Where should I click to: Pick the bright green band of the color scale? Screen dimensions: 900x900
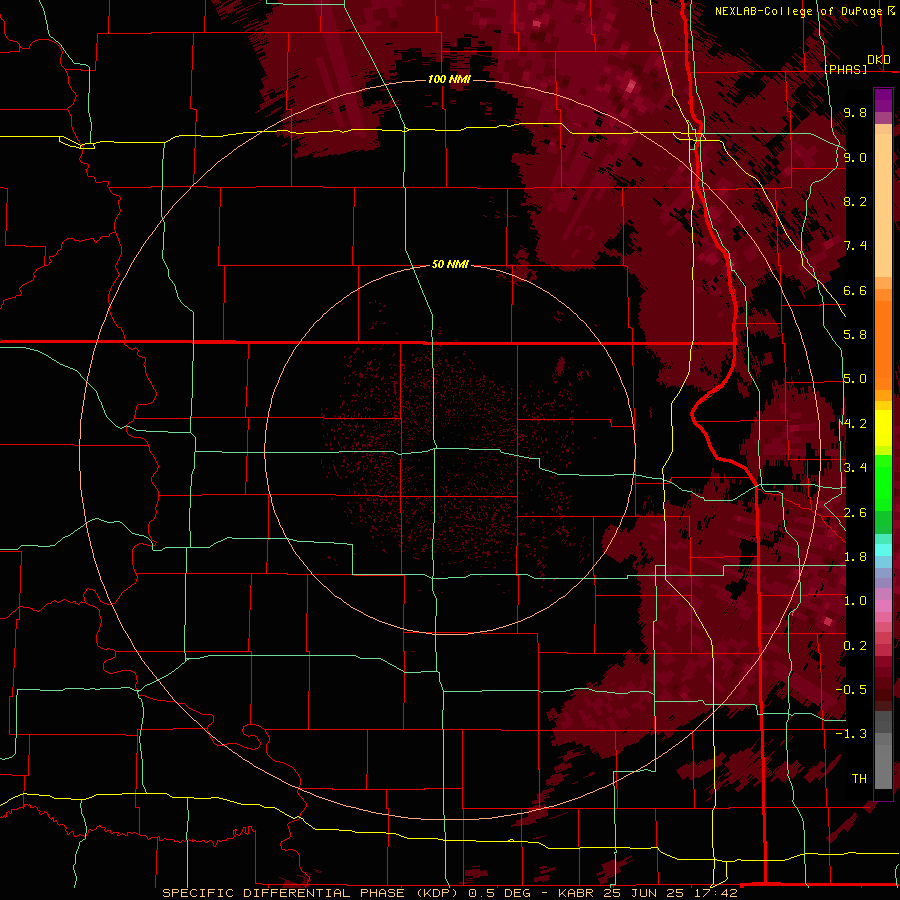click(883, 483)
